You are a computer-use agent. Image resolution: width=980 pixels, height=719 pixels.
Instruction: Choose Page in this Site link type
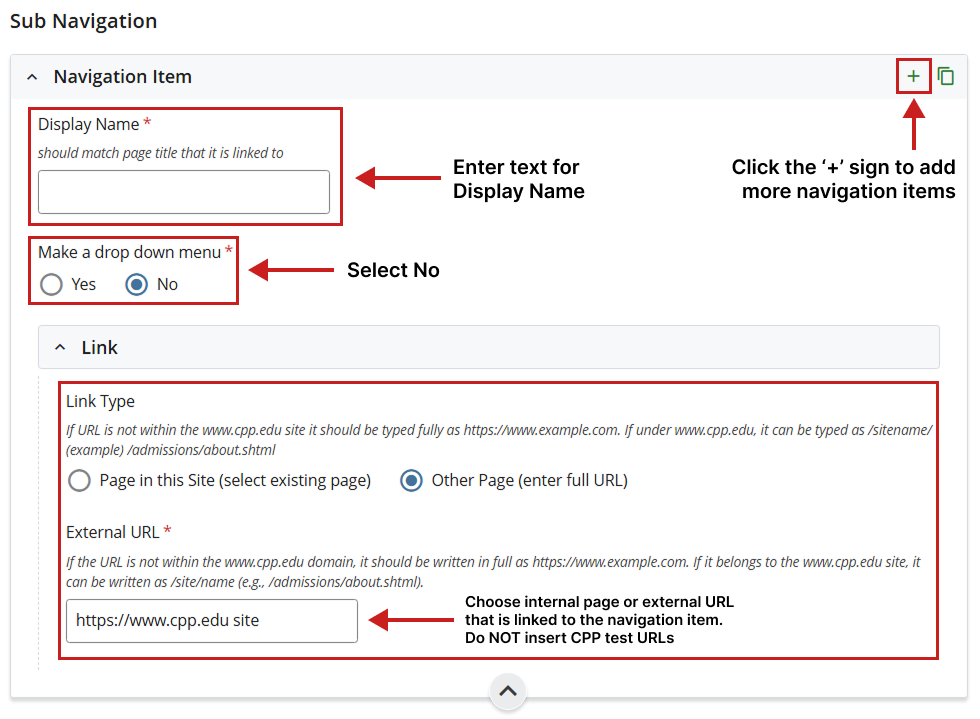(79, 481)
